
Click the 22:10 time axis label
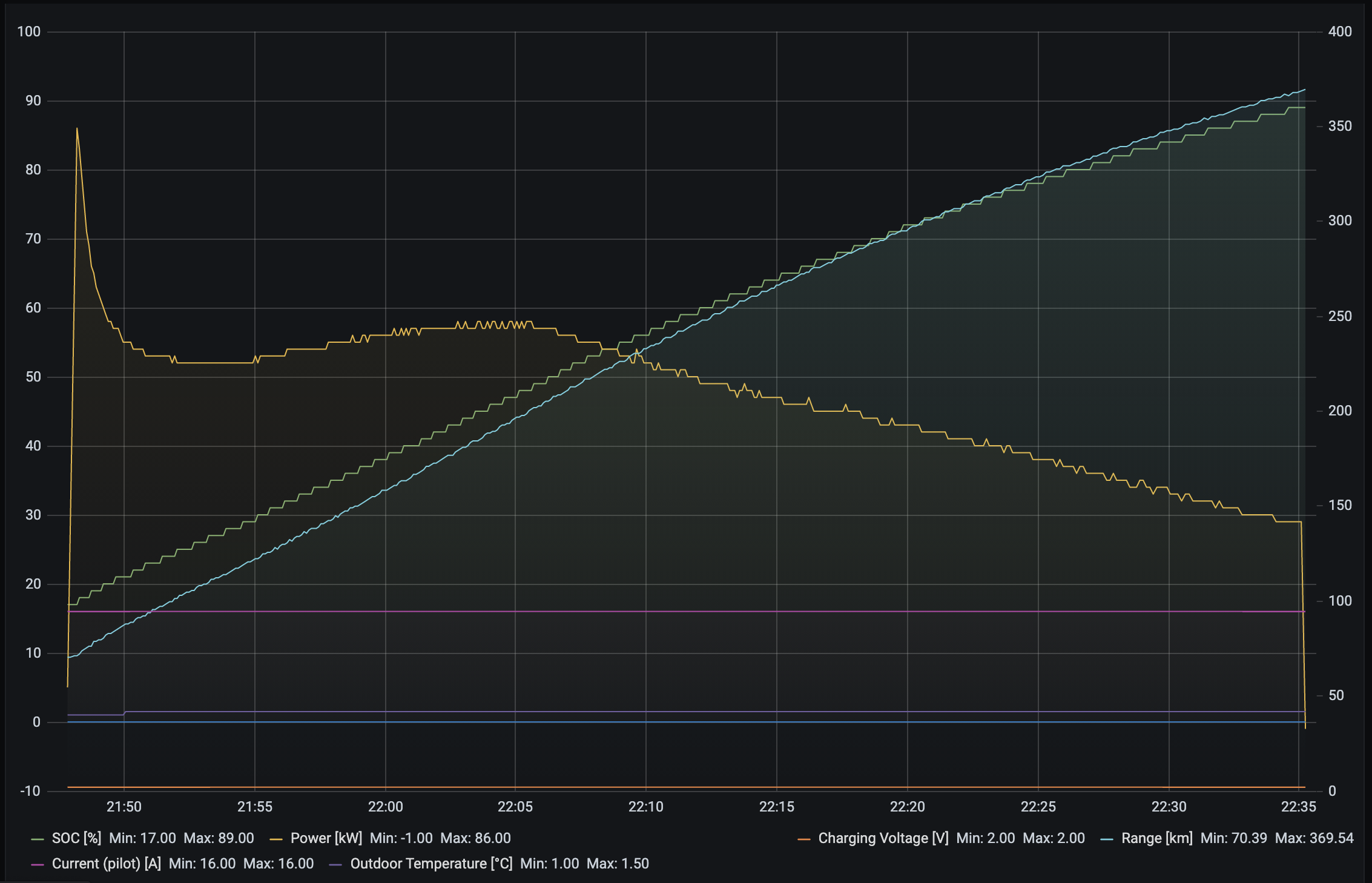pyautogui.click(x=645, y=807)
